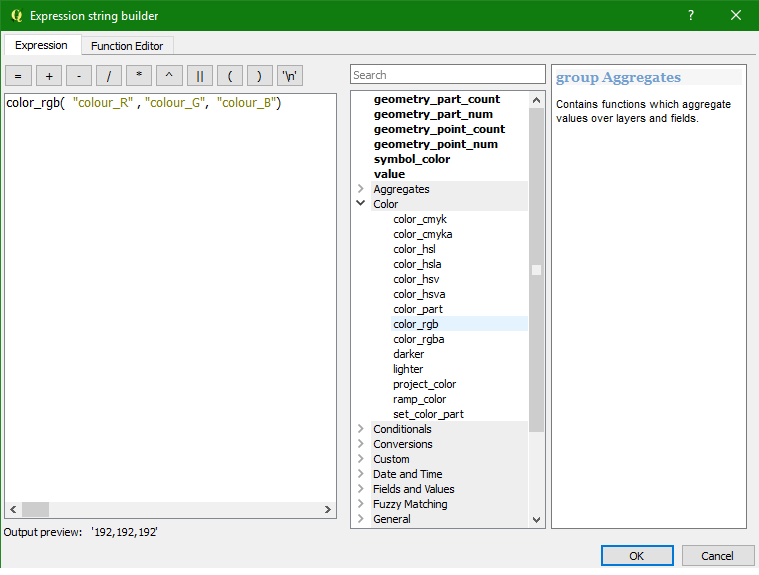Select the value variable
This screenshot has width=759, height=575.
(x=389, y=174)
